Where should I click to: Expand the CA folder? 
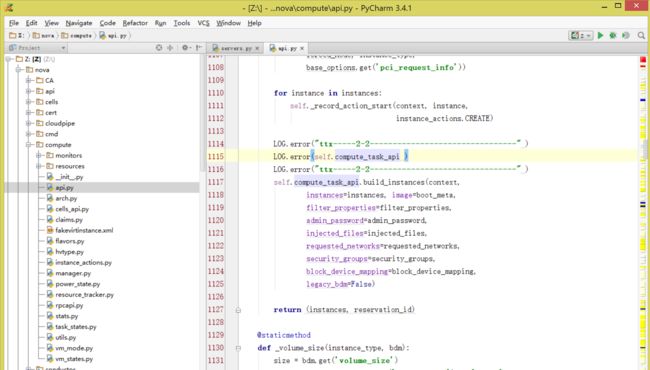[x=29, y=80]
